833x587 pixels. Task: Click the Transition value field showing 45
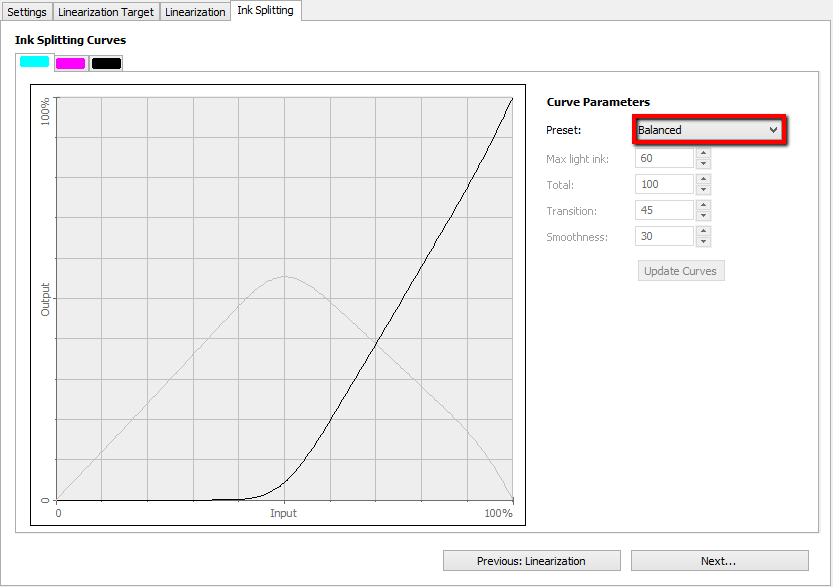click(x=665, y=210)
